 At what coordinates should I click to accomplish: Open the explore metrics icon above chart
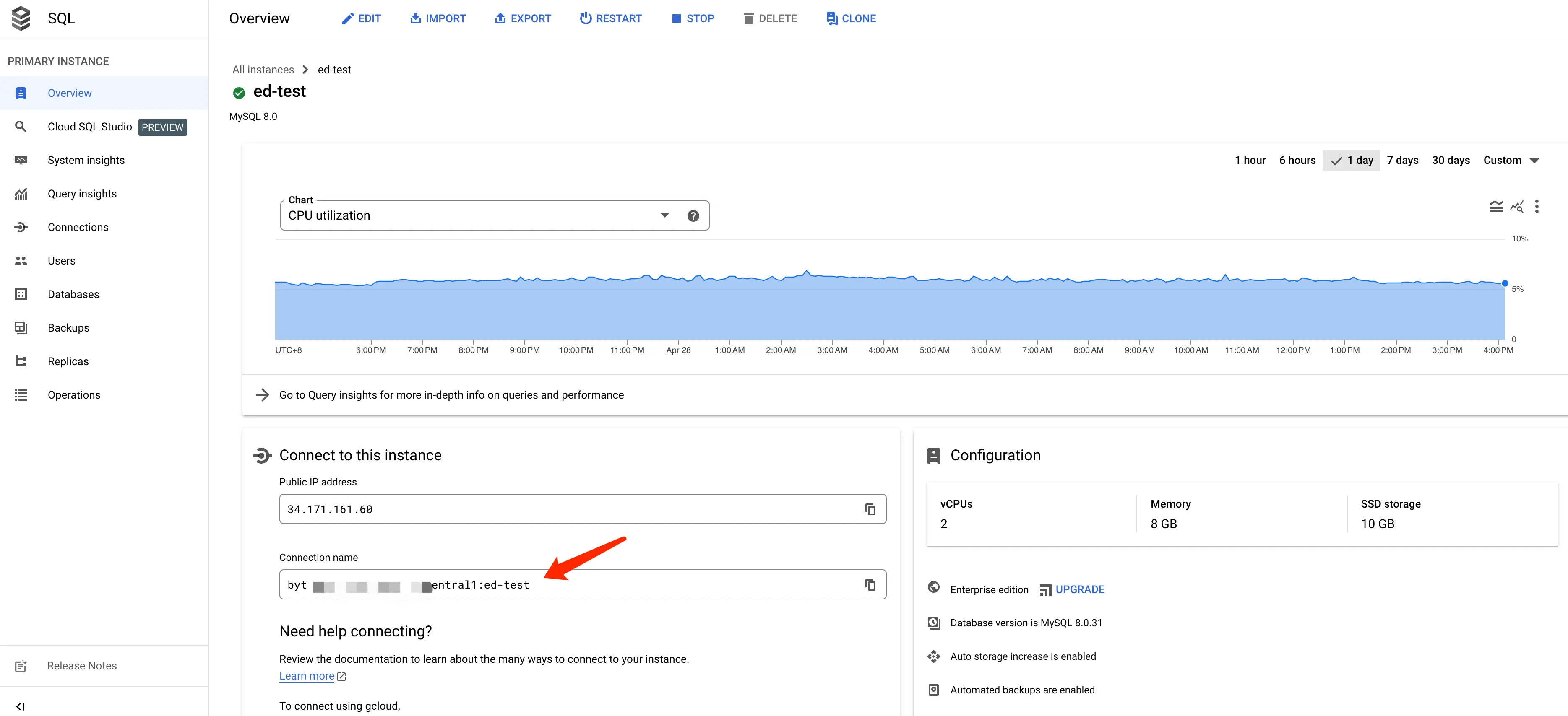1516,207
